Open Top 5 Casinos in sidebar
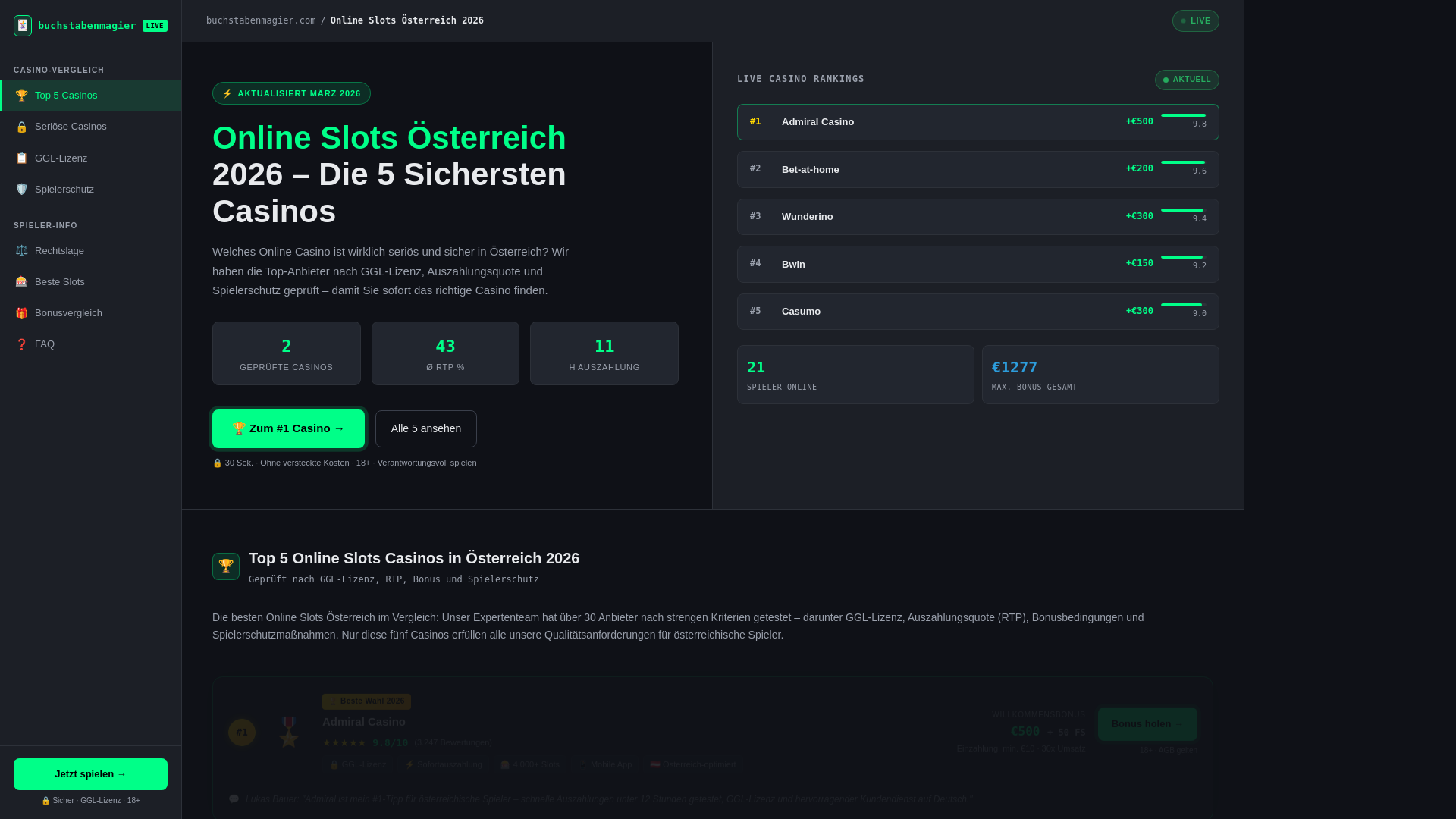This screenshot has height=819, width=1456. click(91, 96)
